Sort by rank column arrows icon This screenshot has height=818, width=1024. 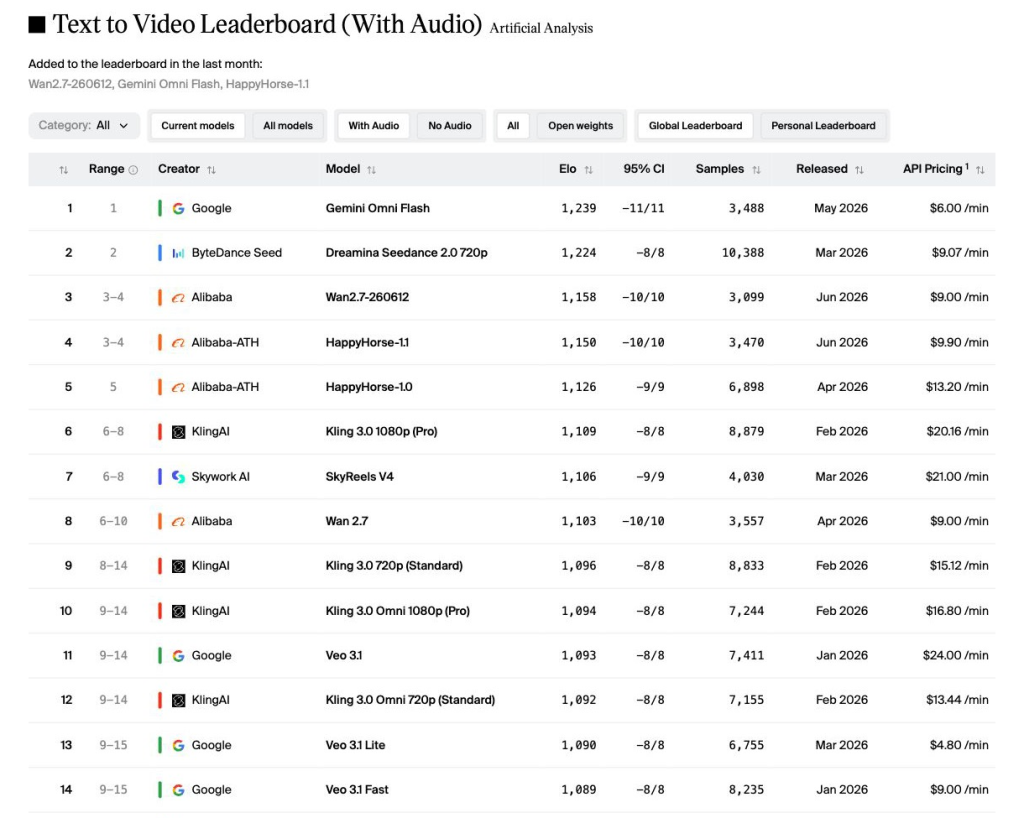click(63, 170)
